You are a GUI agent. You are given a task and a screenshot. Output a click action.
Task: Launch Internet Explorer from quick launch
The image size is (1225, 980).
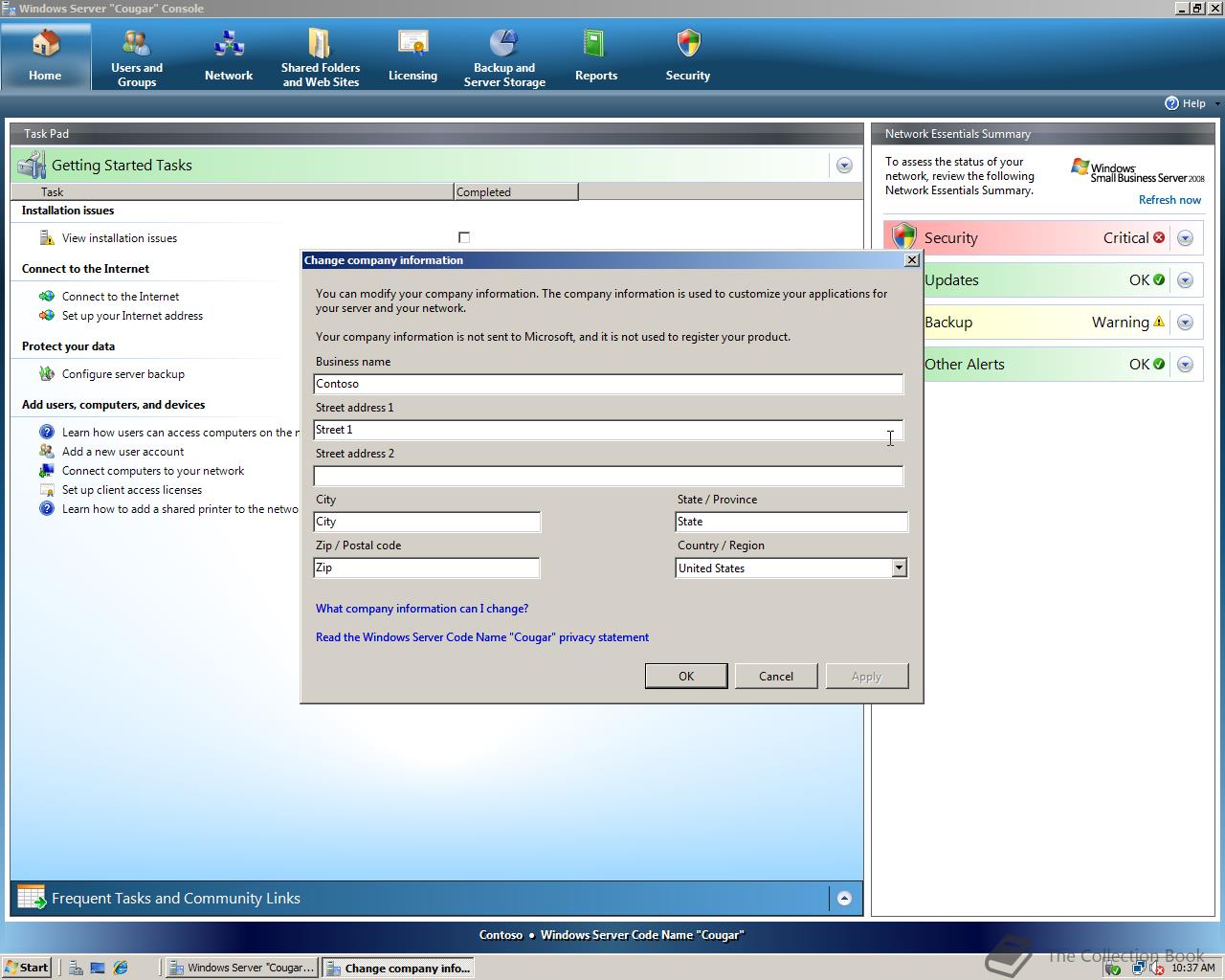[121, 968]
